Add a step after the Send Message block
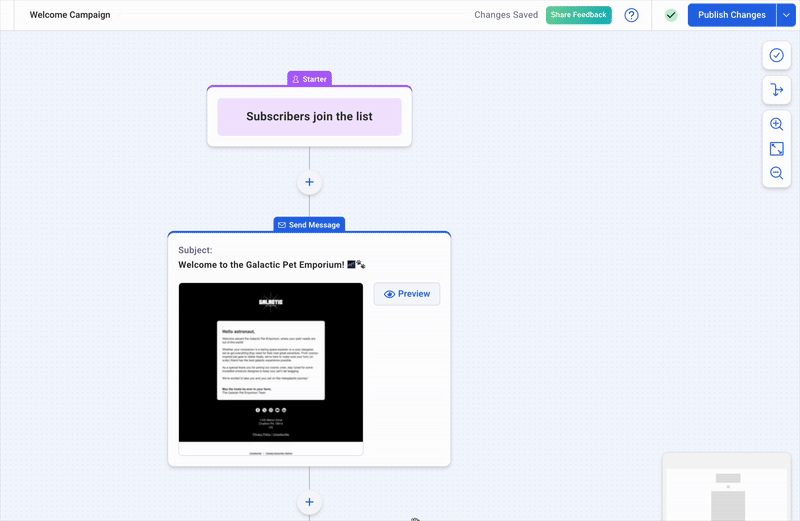Image resolution: width=800 pixels, height=521 pixels. [309, 502]
